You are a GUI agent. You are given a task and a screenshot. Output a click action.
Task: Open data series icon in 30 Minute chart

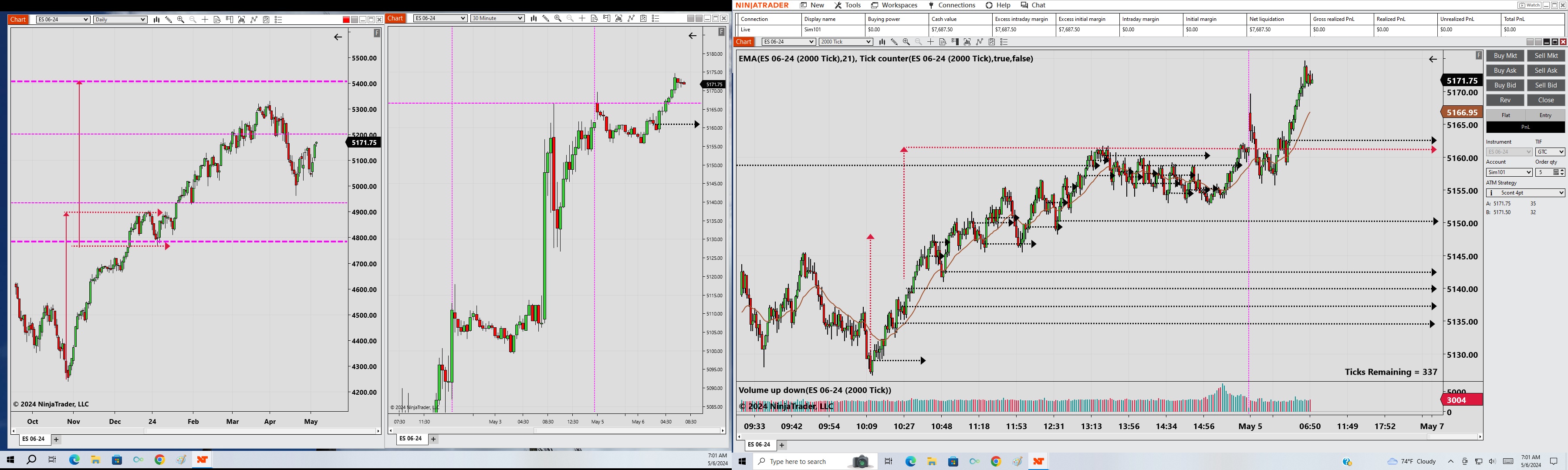(x=619, y=18)
